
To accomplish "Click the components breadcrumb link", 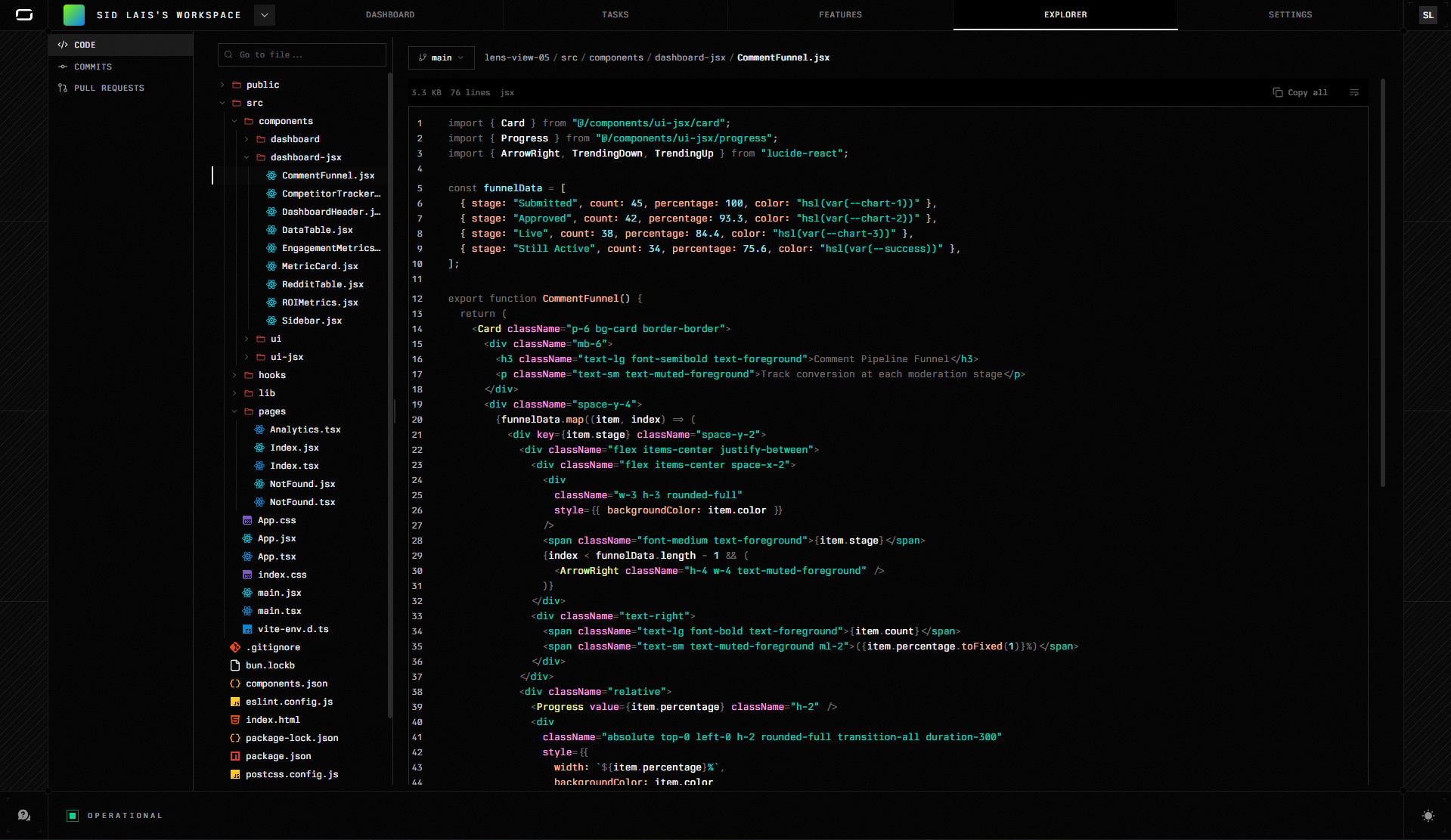I will pyautogui.click(x=616, y=57).
